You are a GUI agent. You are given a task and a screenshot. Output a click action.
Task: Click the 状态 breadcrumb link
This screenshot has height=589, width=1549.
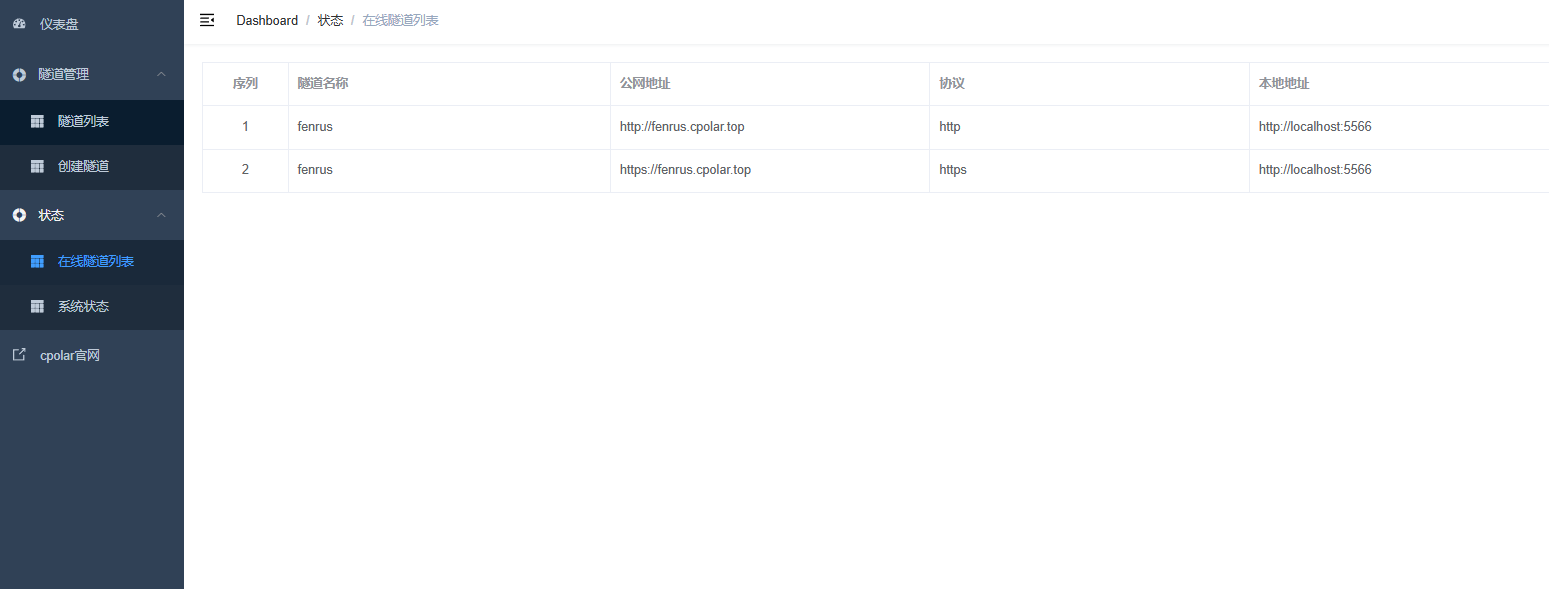pyautogui.click(x=330, y=21)
